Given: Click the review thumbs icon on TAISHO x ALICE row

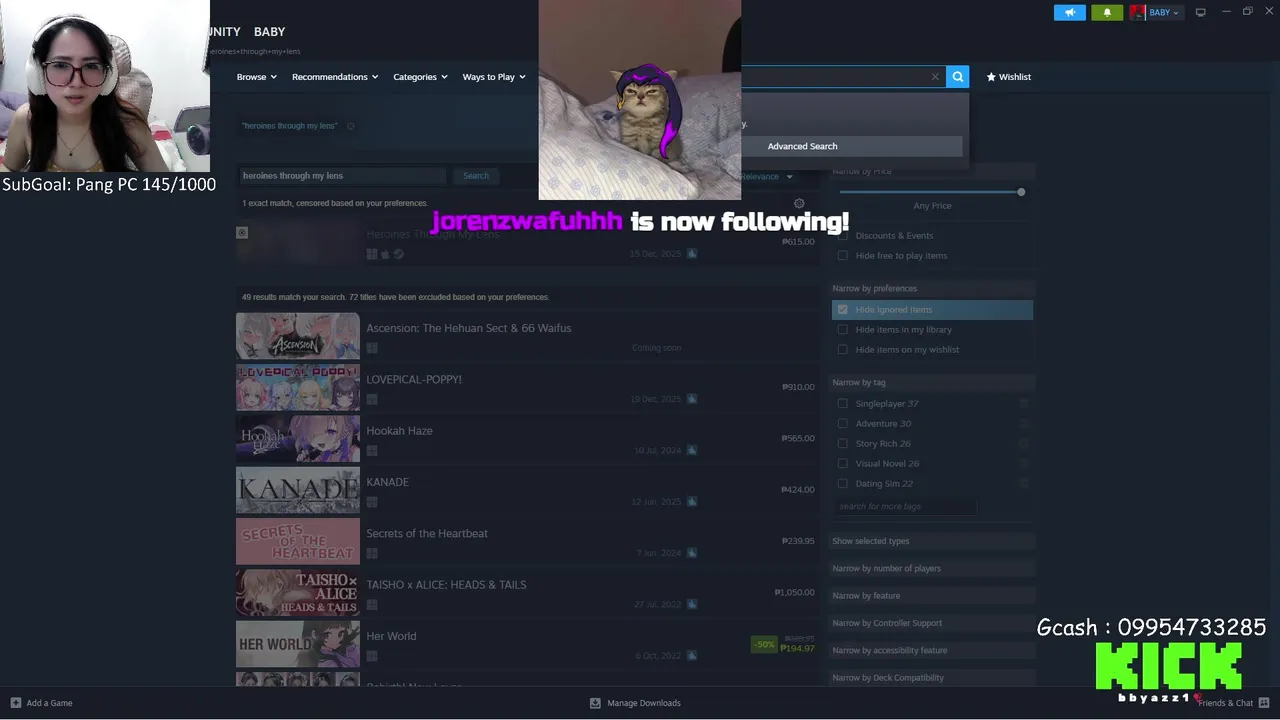Looking at the screenshot, I should point(691,605).
